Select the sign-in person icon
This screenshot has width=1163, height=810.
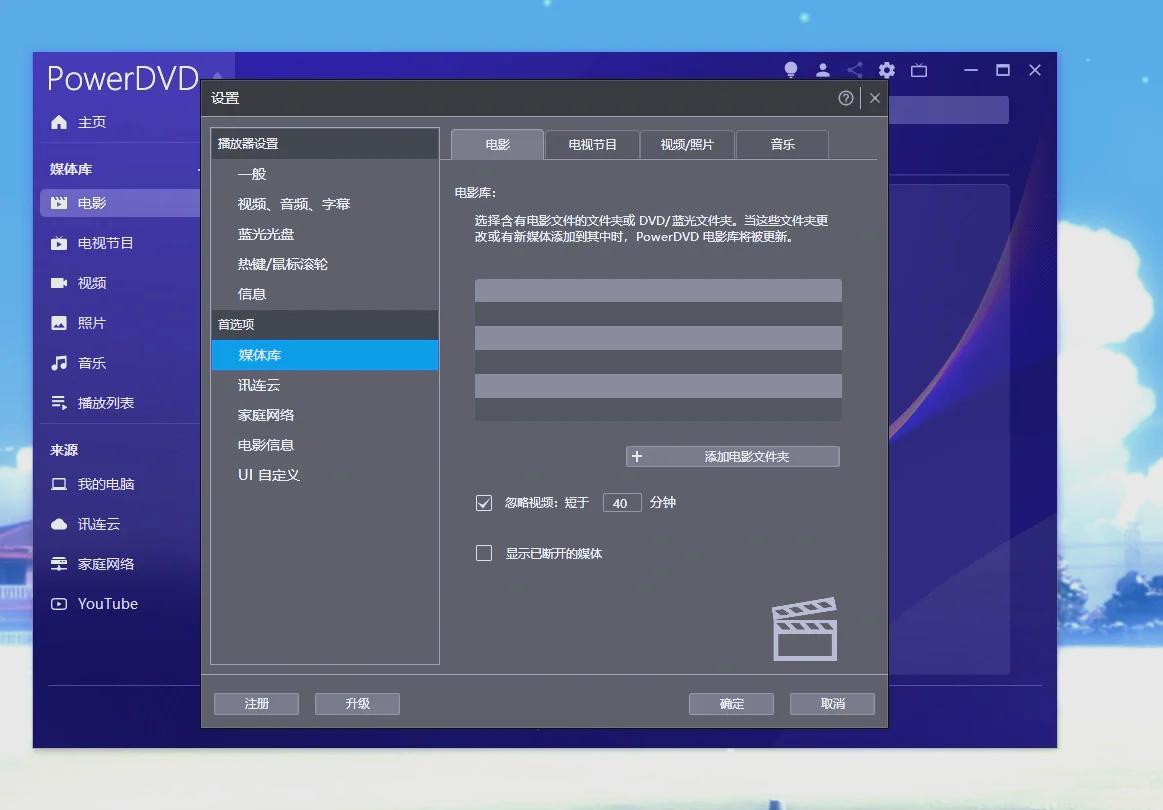coord(822,70)
